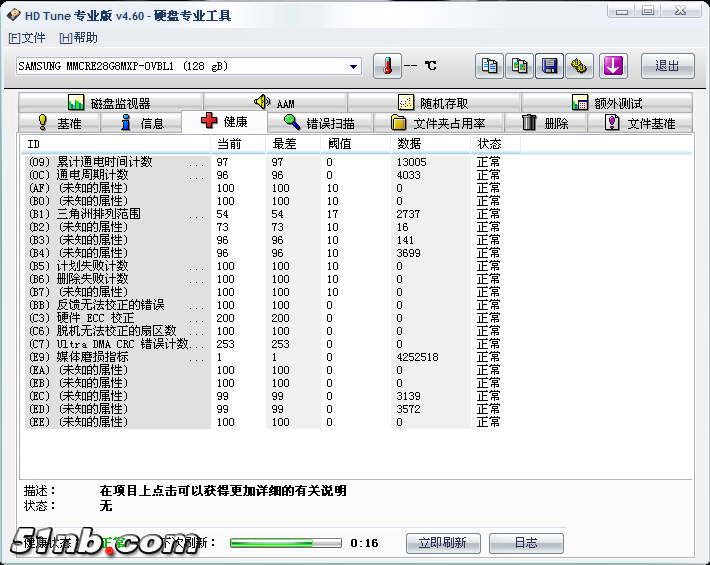Switch to the 磁盘监视器 tab

[109, 103]
